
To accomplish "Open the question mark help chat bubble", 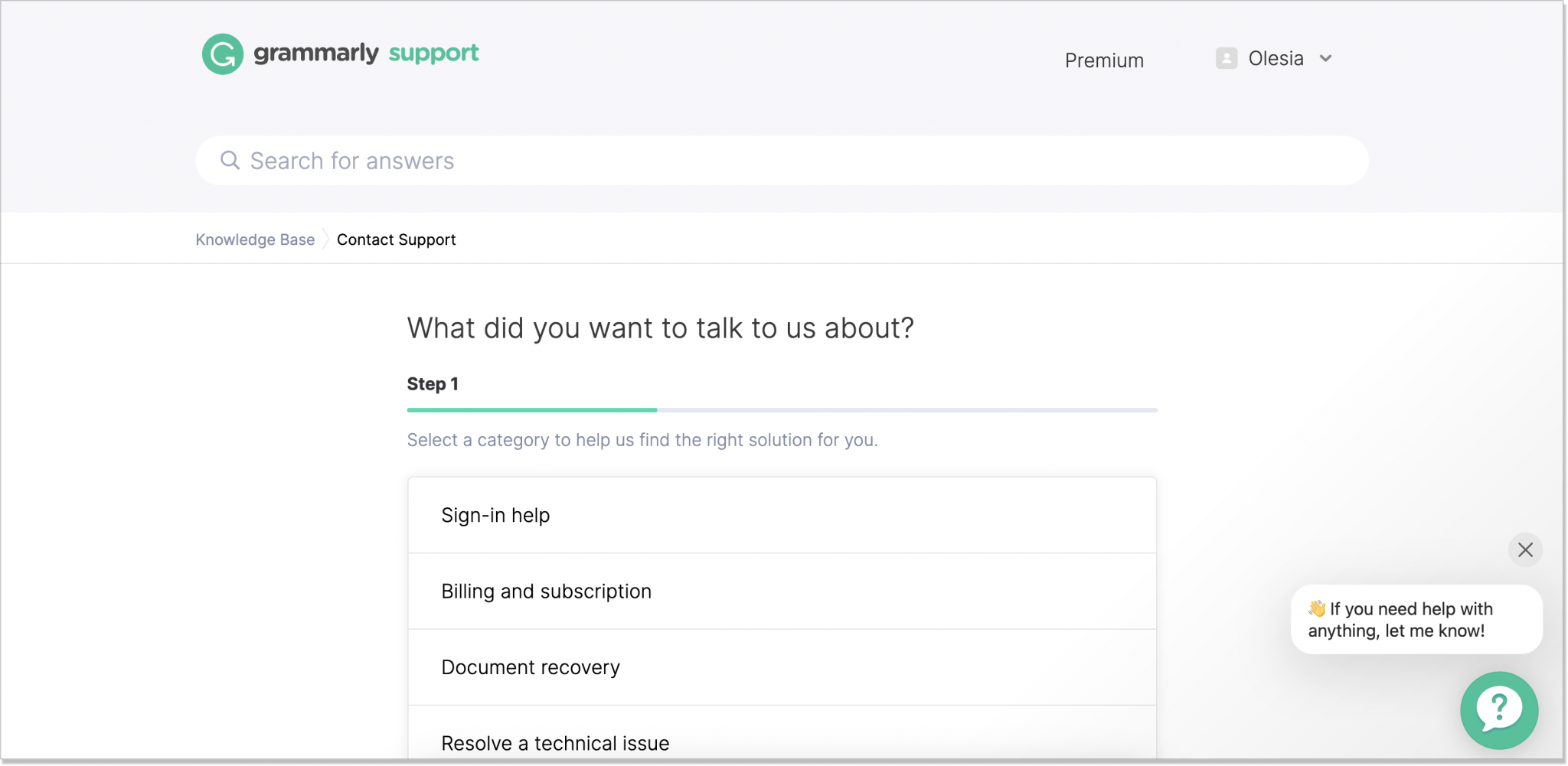I will [x=1498, y=710].
